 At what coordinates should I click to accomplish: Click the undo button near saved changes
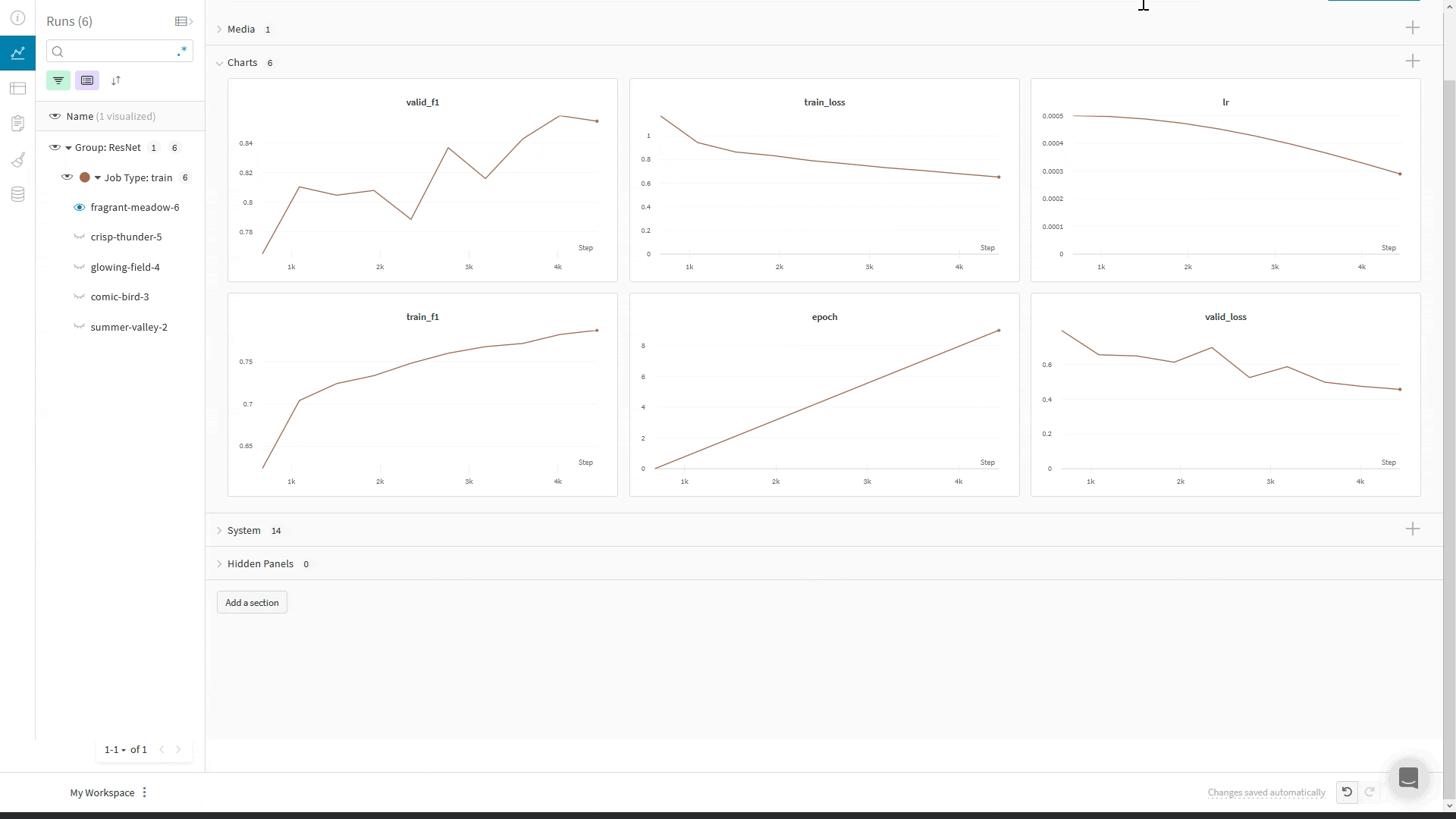point(1347,792)
